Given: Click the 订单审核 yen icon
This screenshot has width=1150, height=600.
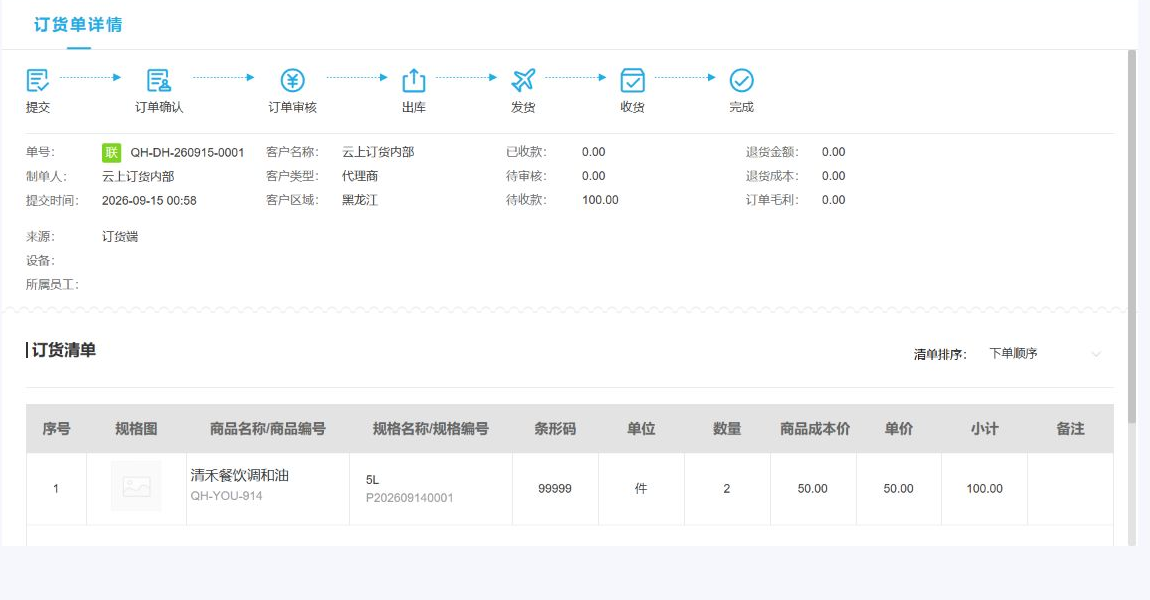Looking at the screenshot, I should pyautogui.click(x=293, y=80).
